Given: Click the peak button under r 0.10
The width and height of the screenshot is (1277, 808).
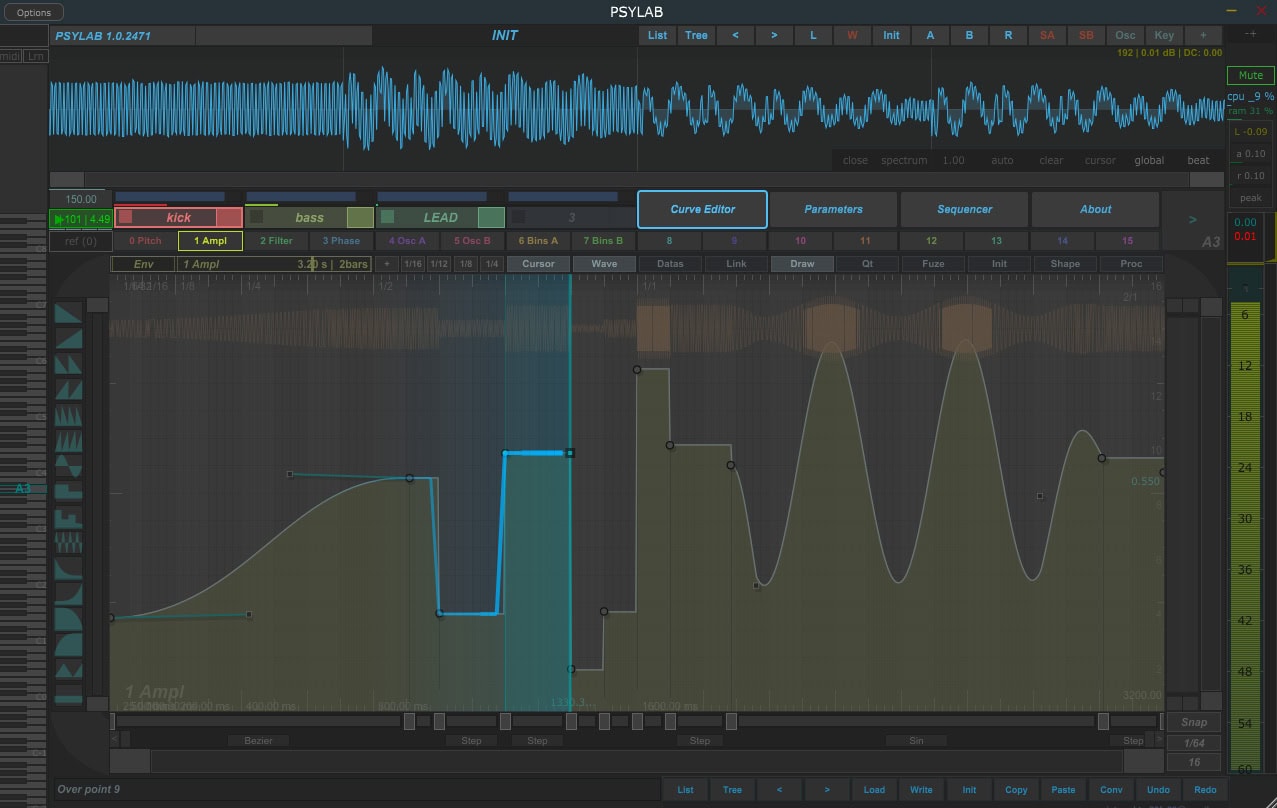Looking at the screenshot, I should point(1250,198).
